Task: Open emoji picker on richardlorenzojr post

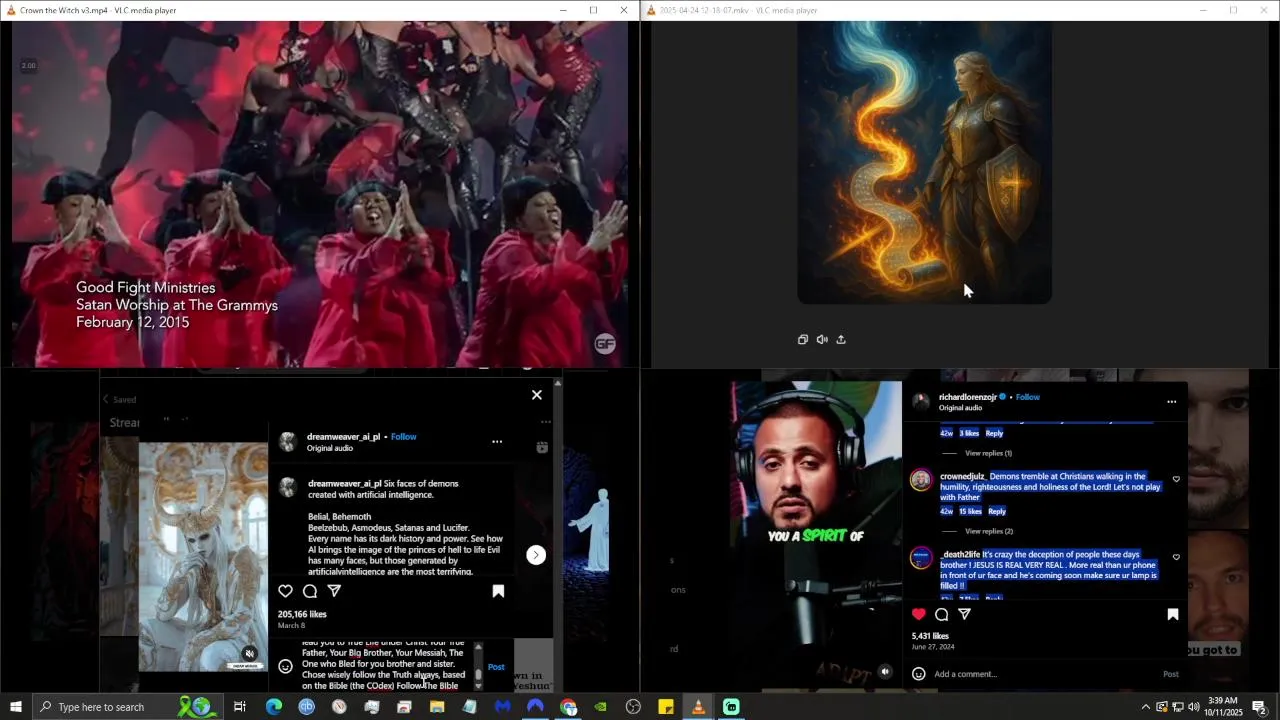Action: coord(918,674)
